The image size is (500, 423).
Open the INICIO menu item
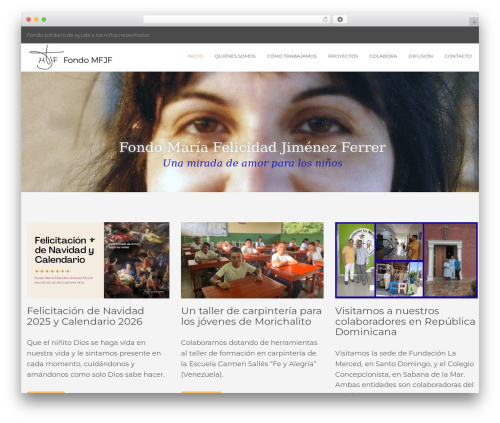[195, 56]
